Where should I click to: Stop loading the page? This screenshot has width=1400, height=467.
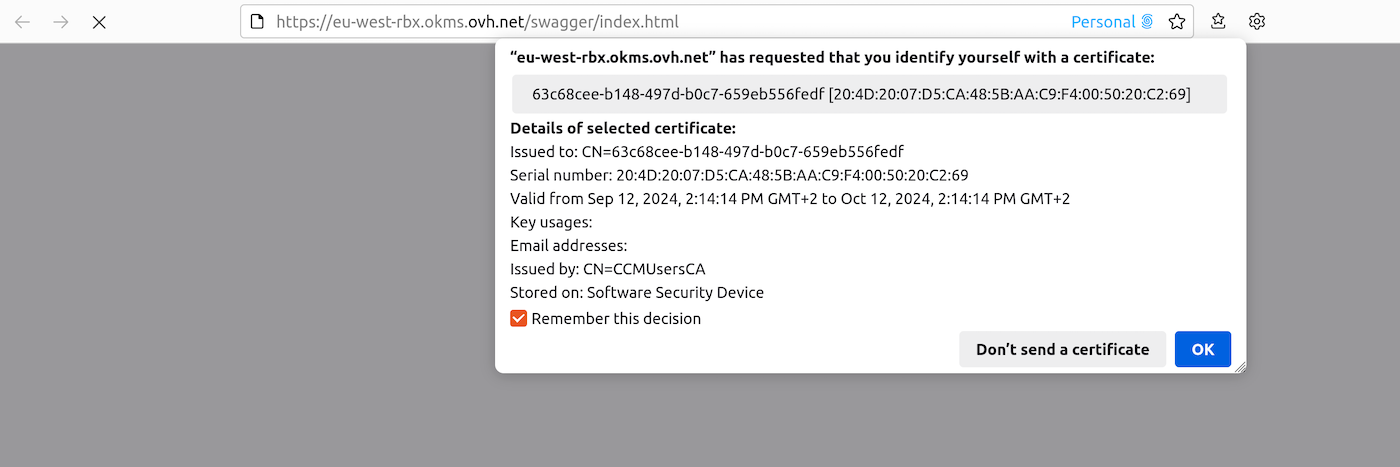click(x=99, y=22)
